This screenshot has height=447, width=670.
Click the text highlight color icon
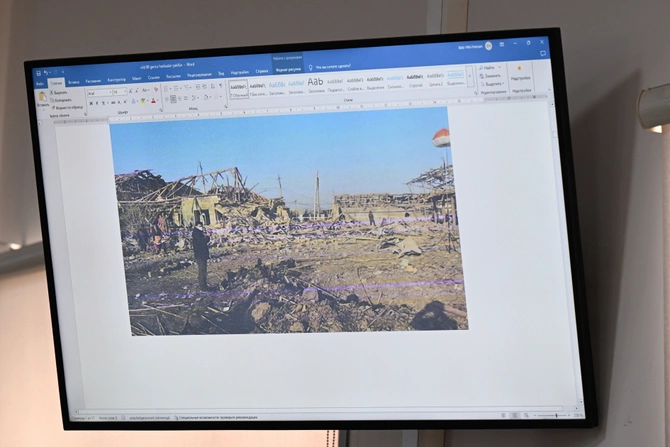(143, 101)
